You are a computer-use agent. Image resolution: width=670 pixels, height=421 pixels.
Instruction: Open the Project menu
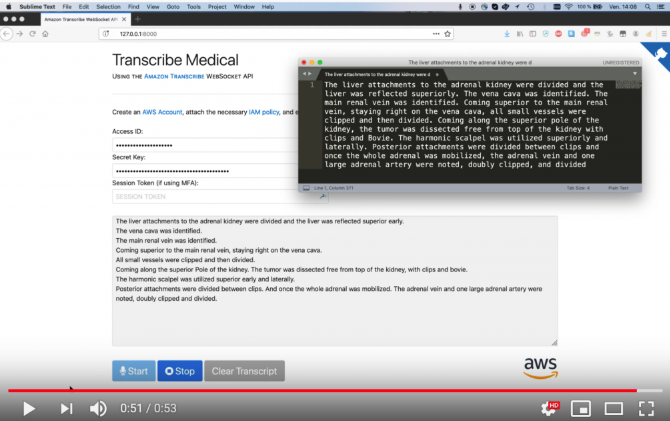point(217,7)
